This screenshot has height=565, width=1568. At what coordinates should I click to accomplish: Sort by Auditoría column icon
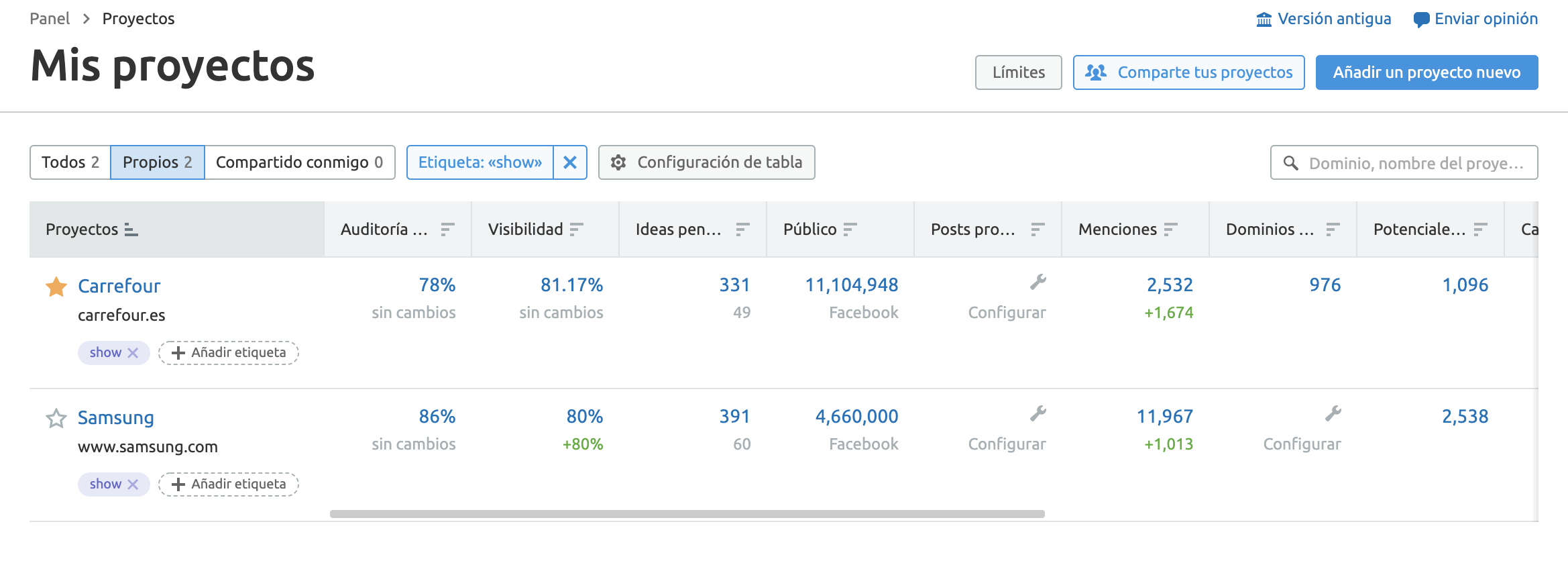tap(447, 229)
